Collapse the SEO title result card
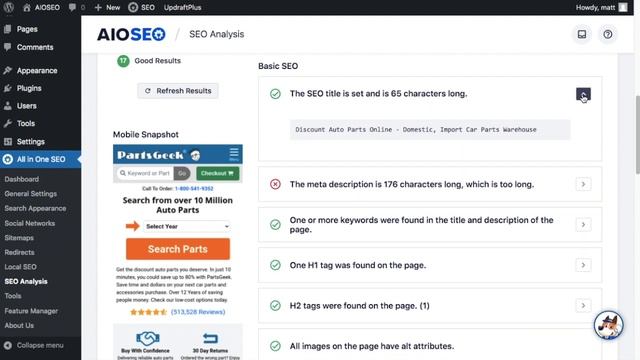This screenshot has height=360, width=640. pyautogui.click(x=583, y=94)
